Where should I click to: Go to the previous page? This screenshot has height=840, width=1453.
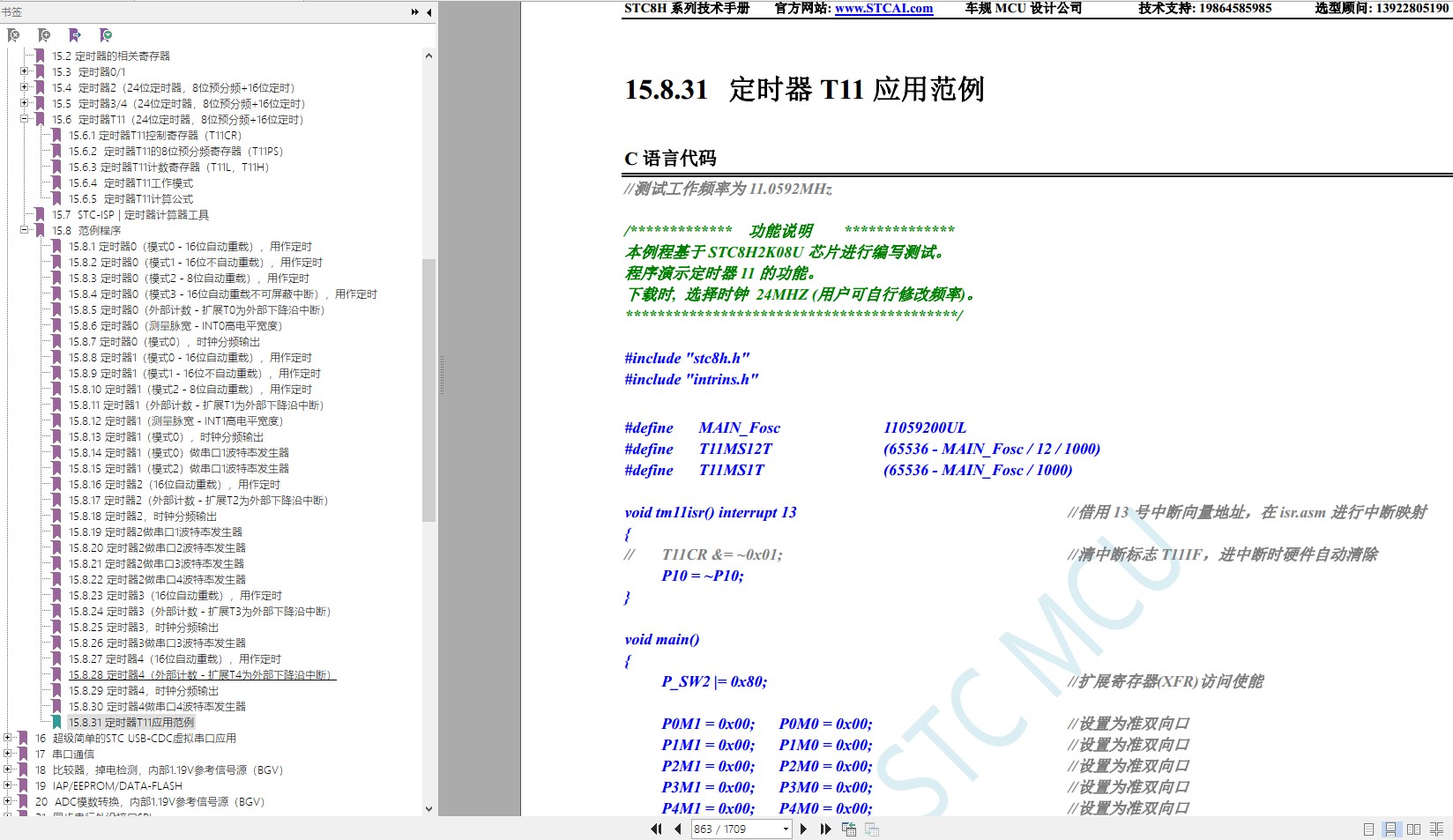click(x=677, y=829)
